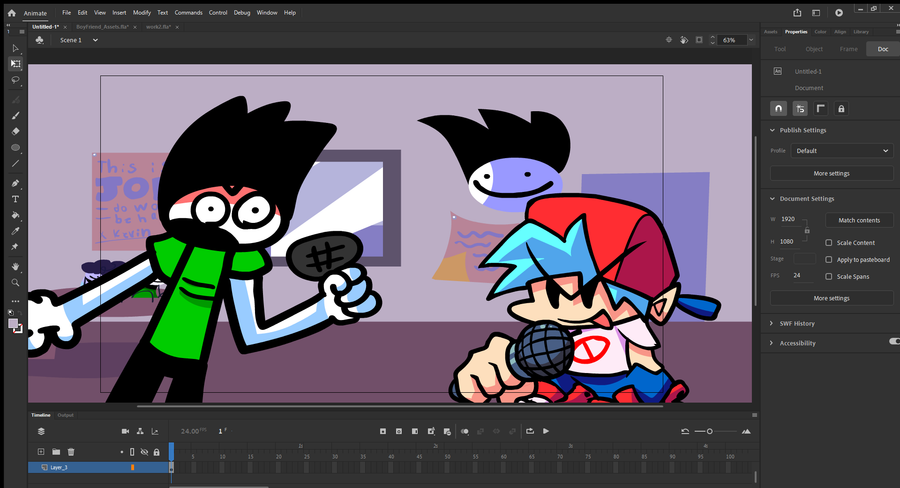Select the Free Transform tool
Image resolution: width=900 pixels, height=488 pixels.
pyautogui.click(x=15, y=64)
